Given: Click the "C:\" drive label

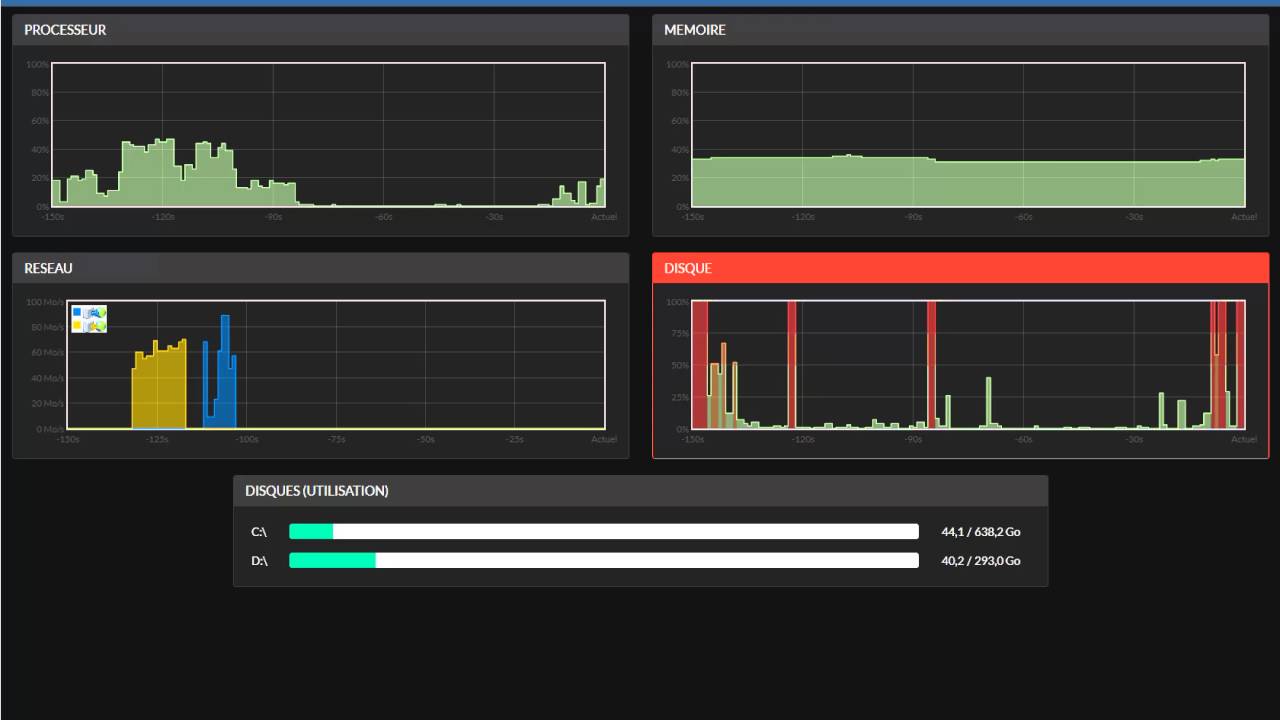Looking at the screenshot, I should click(x=259, y=532).
